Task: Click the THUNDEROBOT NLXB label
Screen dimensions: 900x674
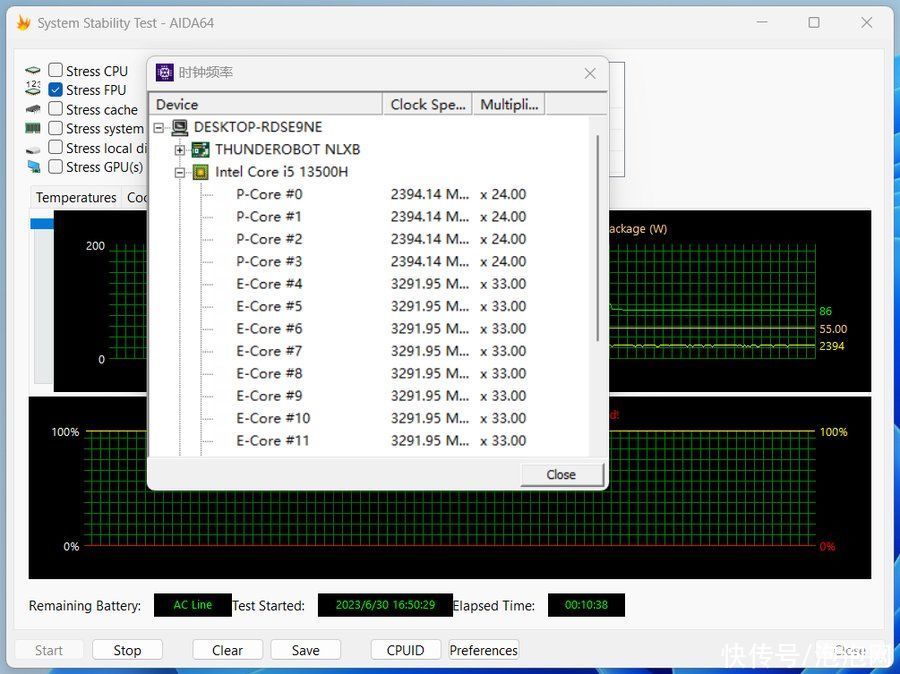Action: point(288,149)
